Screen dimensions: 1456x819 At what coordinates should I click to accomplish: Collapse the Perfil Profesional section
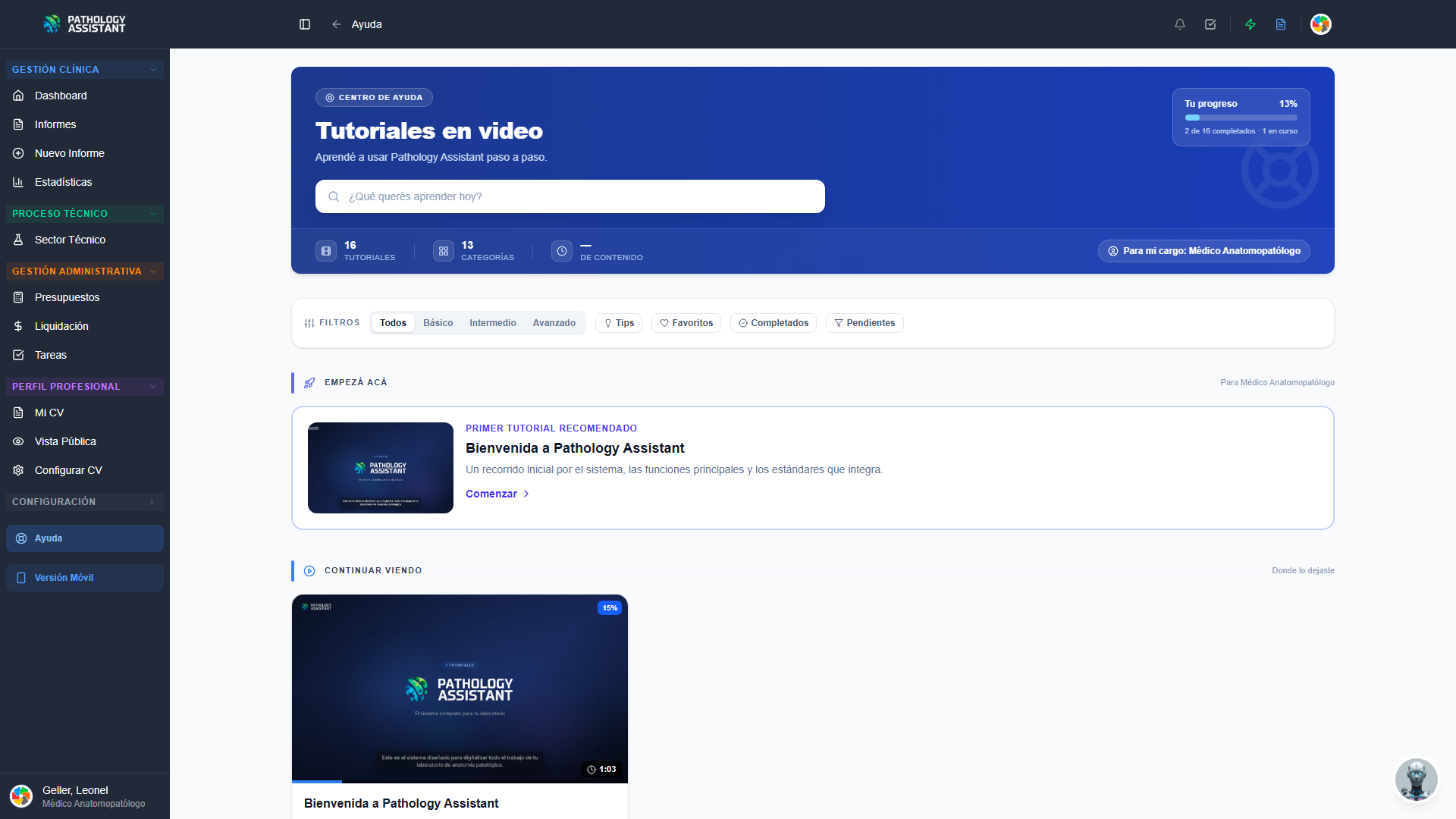pyautogui.click(x=85, y=387)
